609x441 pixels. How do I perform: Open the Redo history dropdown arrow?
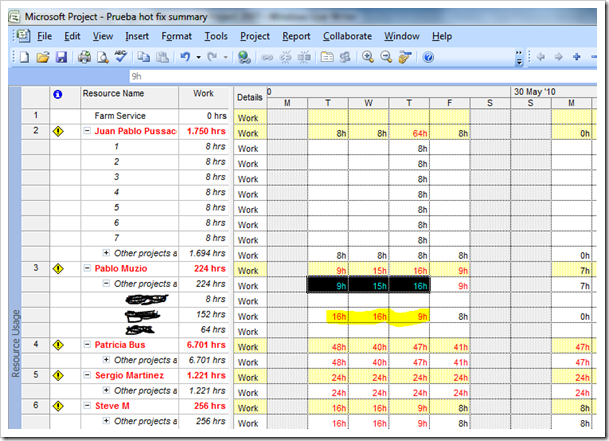pos(225,58)
